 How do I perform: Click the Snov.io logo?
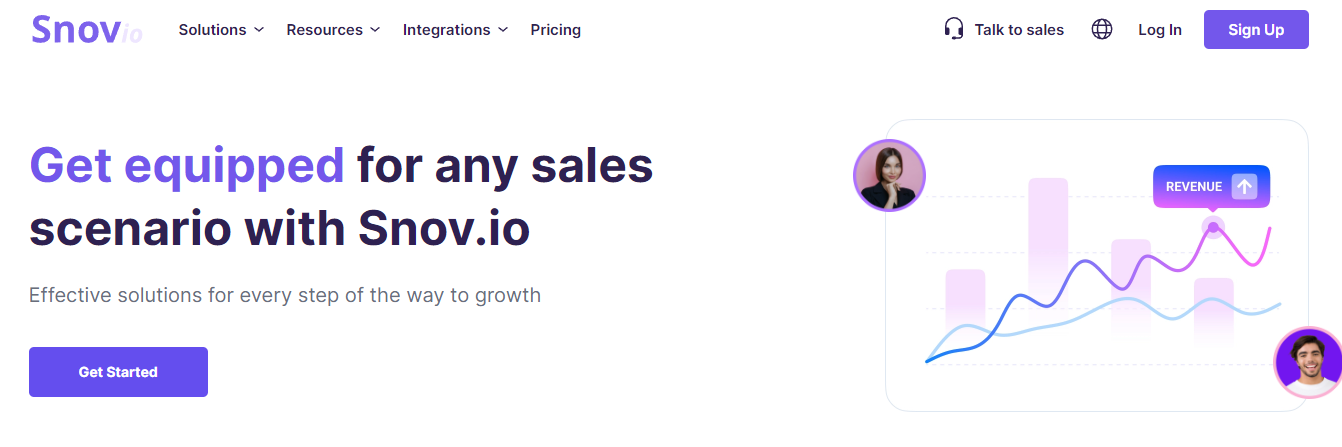[86, 30]
